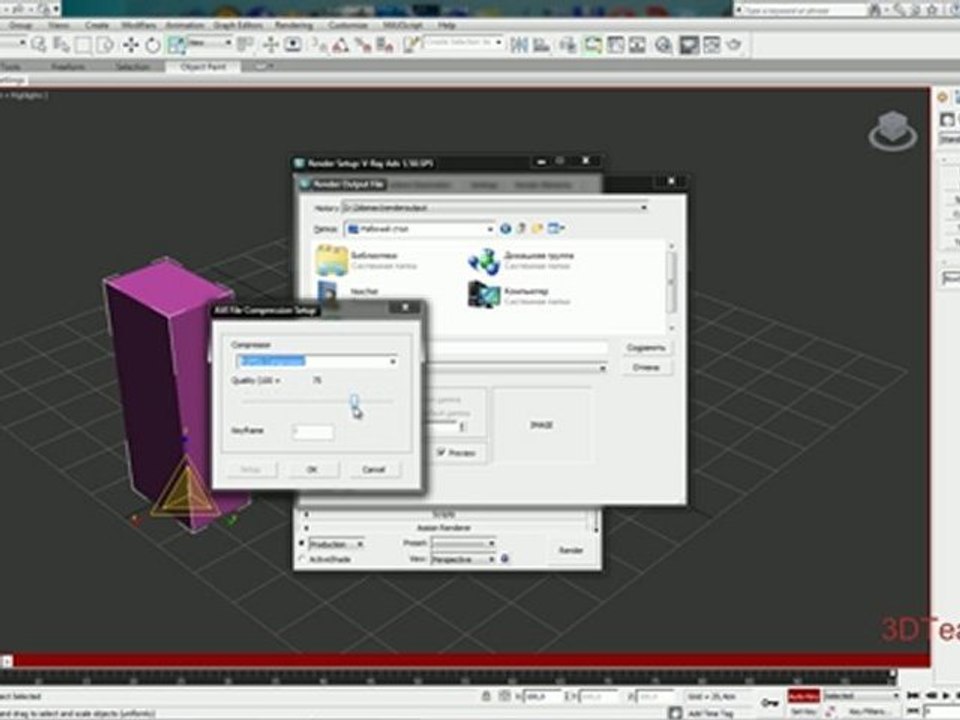Click the Render button in Render Setup
The width and height of the screenshot is (960, 720).
point(571,550)
